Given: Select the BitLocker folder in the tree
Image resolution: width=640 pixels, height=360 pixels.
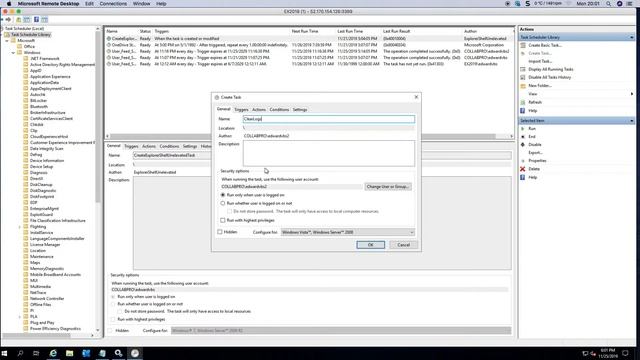Looking at the screenshot, I should coord(38,101).
